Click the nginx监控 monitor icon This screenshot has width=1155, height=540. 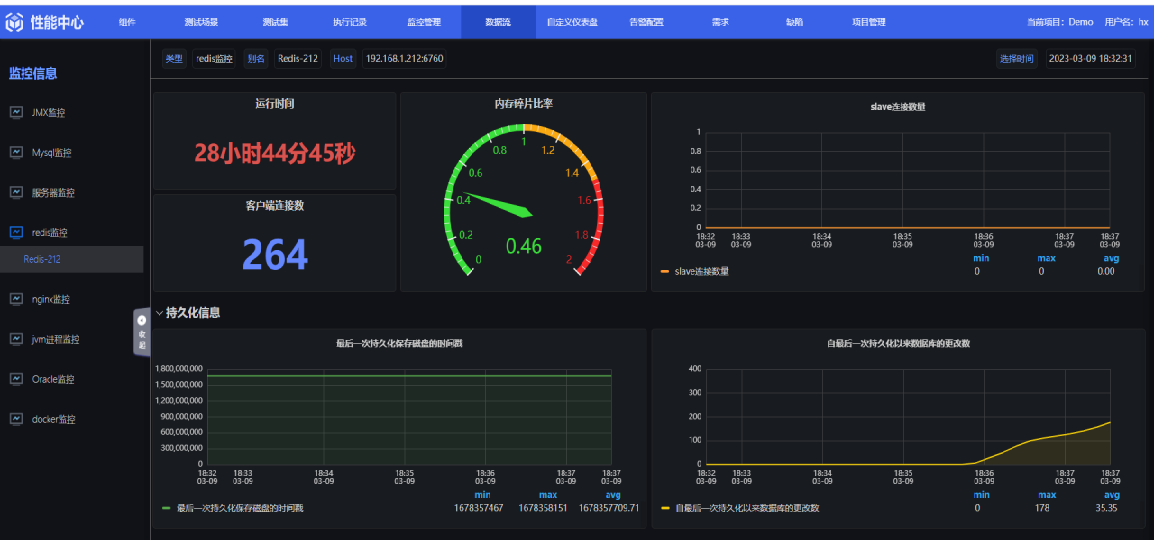16,299
